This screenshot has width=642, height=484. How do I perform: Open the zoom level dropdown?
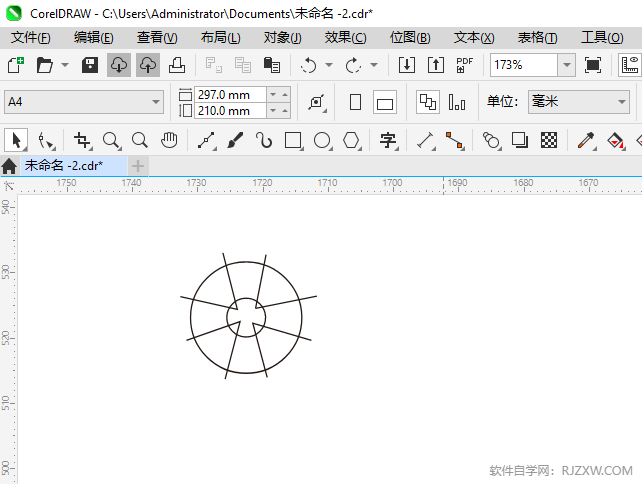pos(567,65)
